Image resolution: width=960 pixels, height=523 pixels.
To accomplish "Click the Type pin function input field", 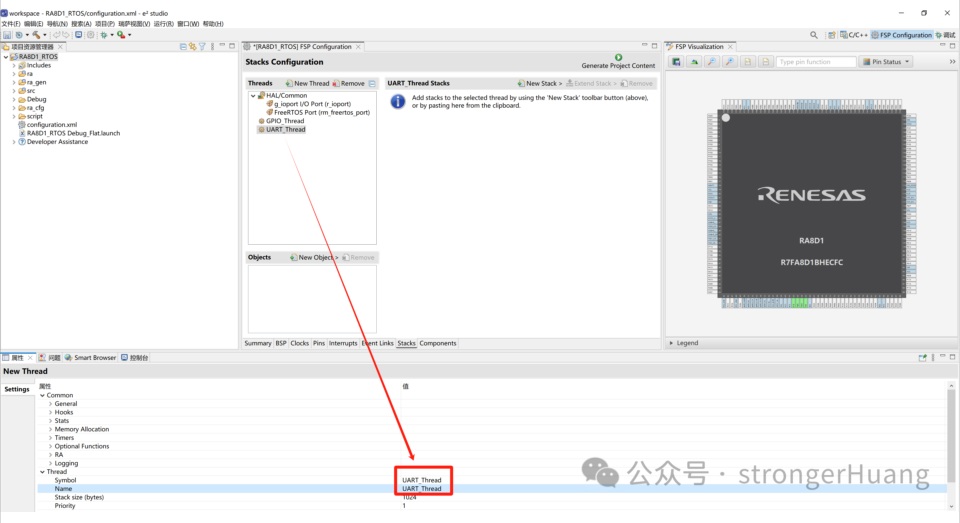I will click(816, 62).
